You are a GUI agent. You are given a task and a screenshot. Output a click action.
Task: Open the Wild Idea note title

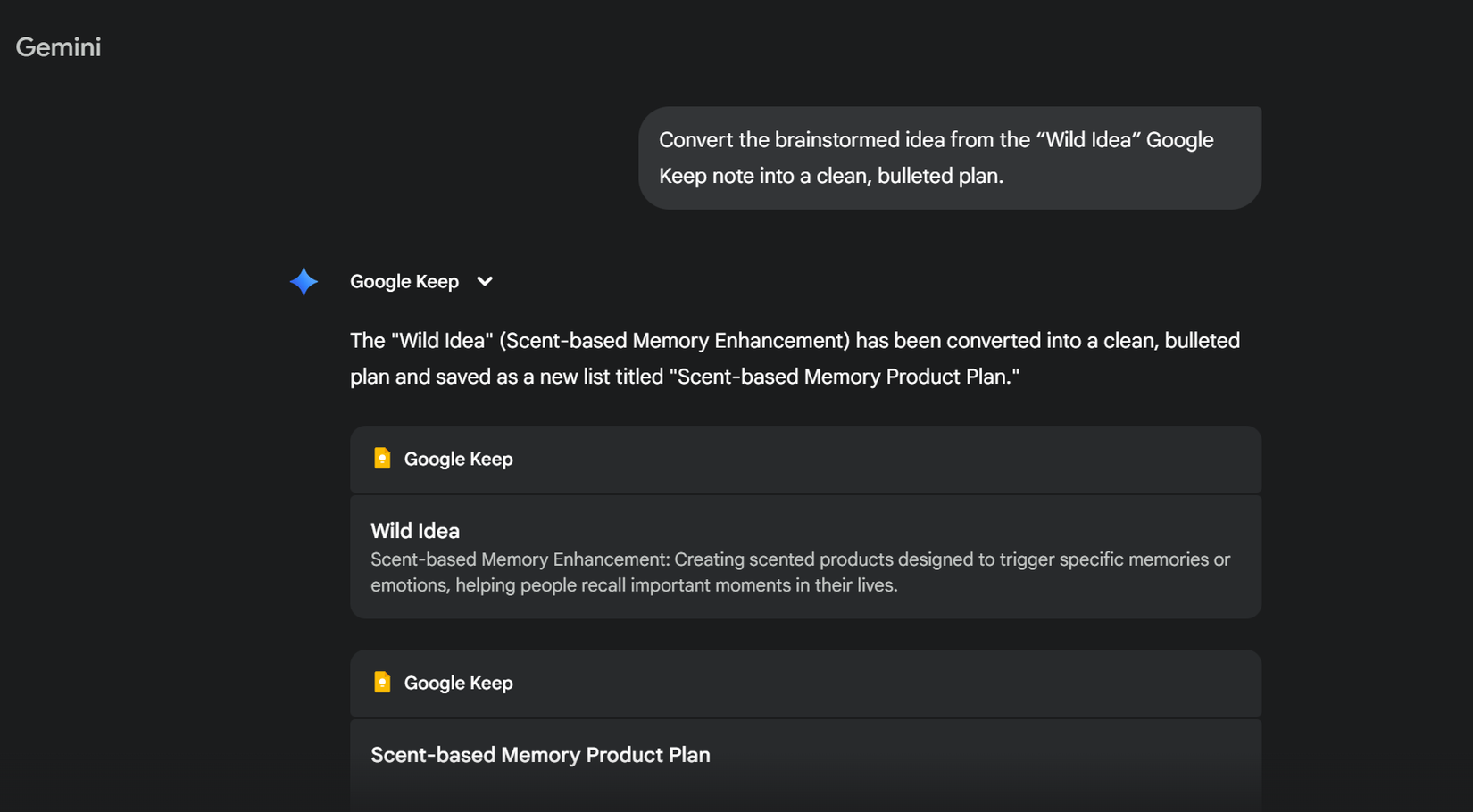(x=414, y=530)
